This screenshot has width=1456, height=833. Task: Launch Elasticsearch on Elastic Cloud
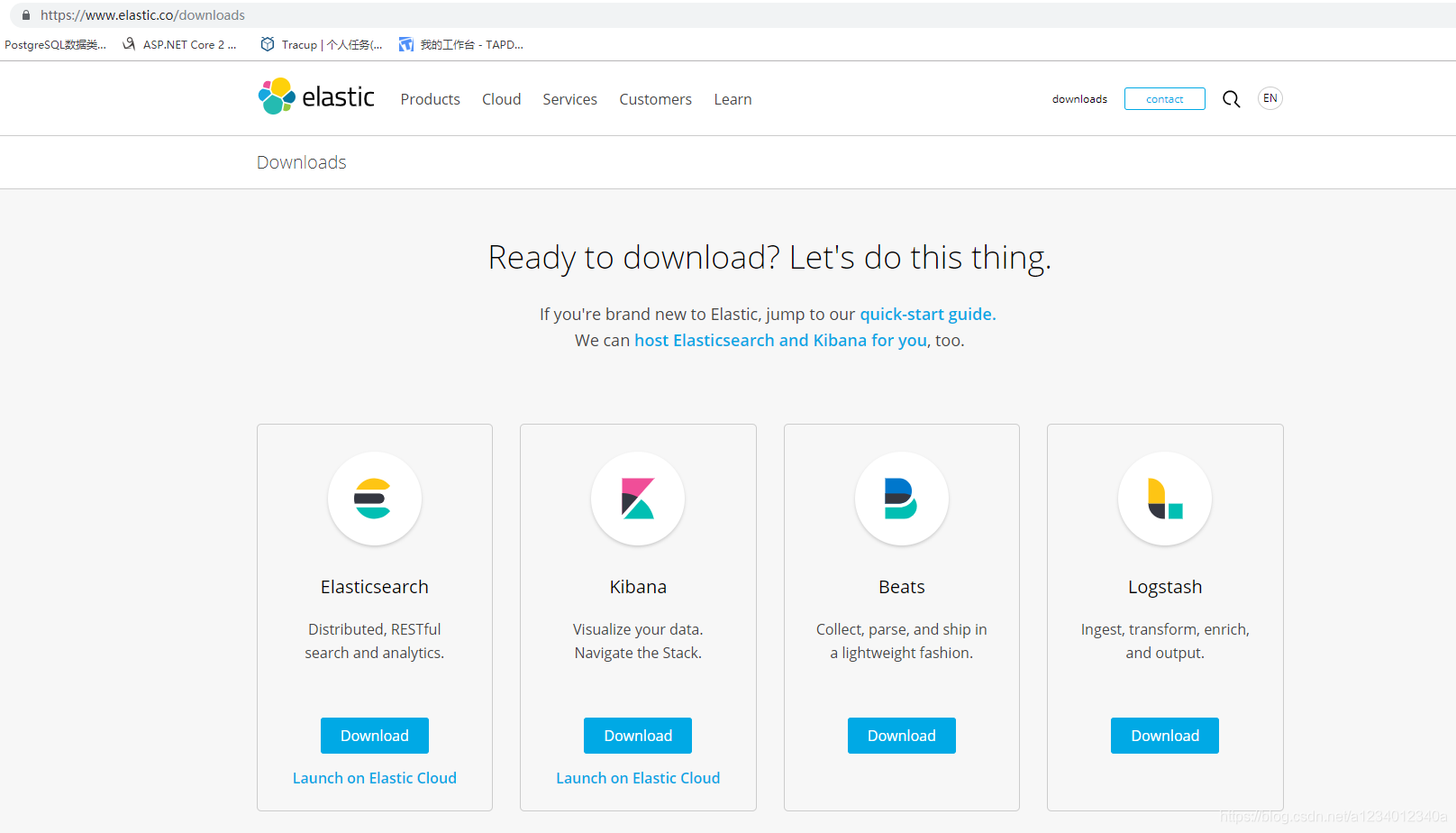(374, 778)
